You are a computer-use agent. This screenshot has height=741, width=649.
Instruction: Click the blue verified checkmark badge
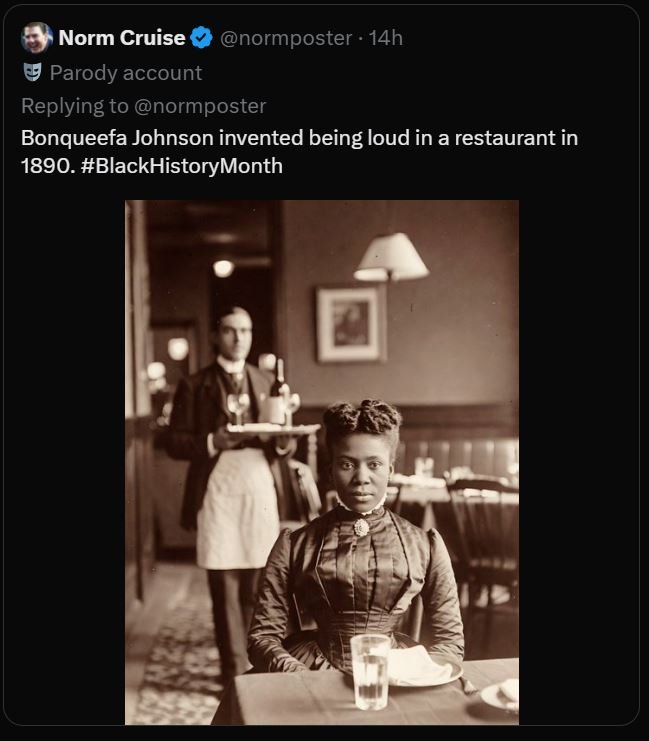201,38
